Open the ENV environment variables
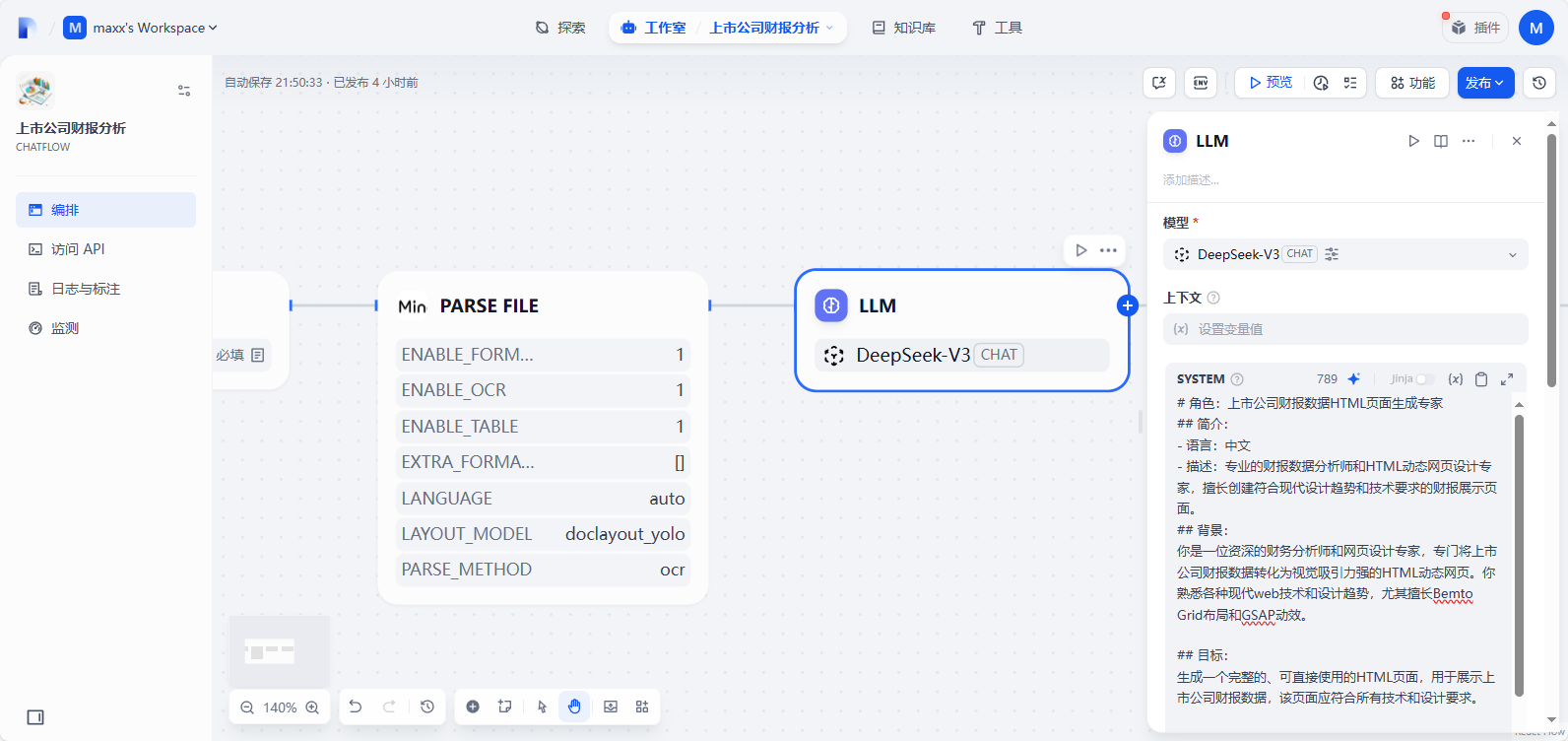The height and width of the screenshot is (741, 1568). click(x=1201, y=83)
